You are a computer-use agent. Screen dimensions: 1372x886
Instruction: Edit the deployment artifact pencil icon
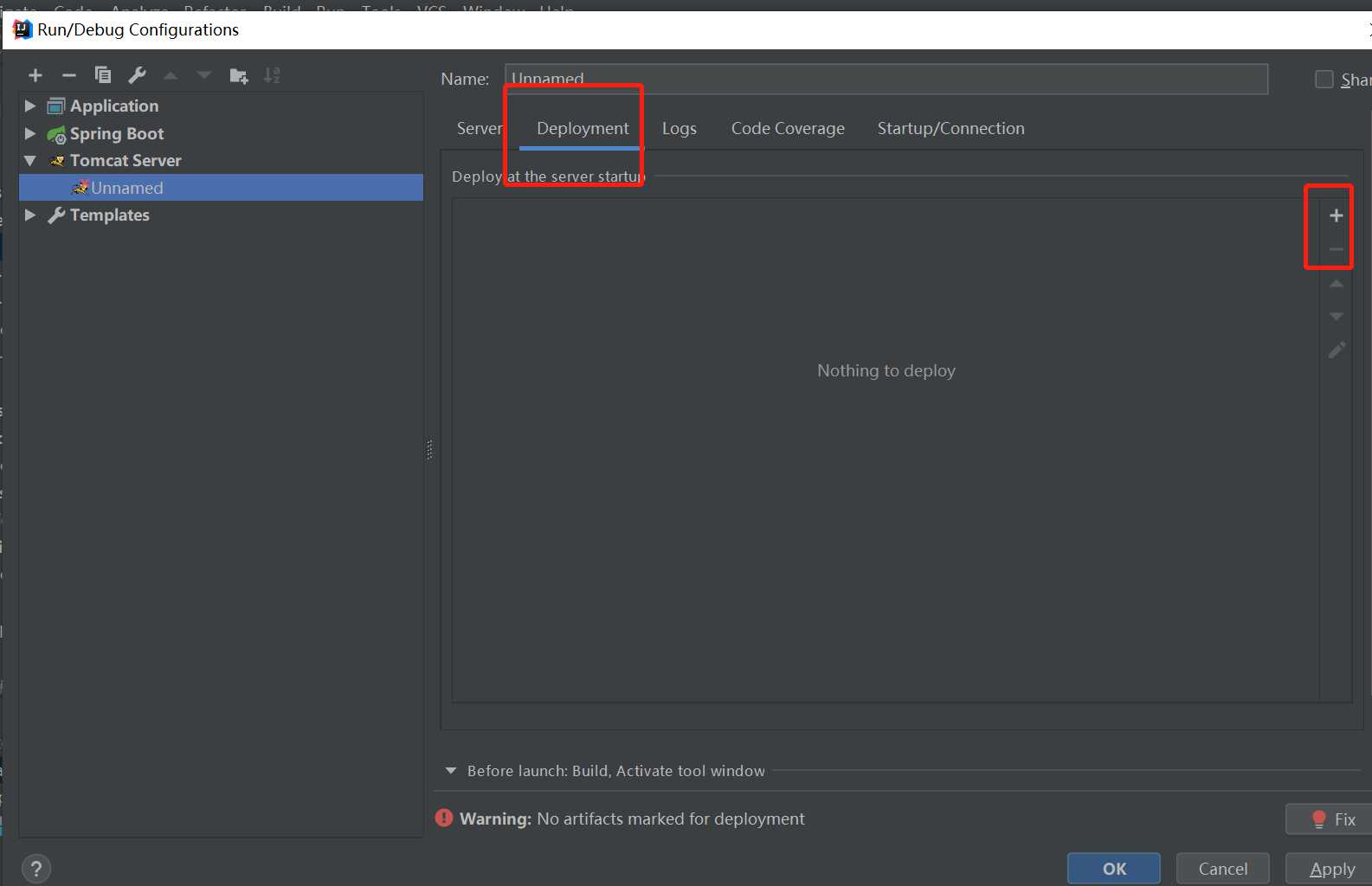point(1337,350)
